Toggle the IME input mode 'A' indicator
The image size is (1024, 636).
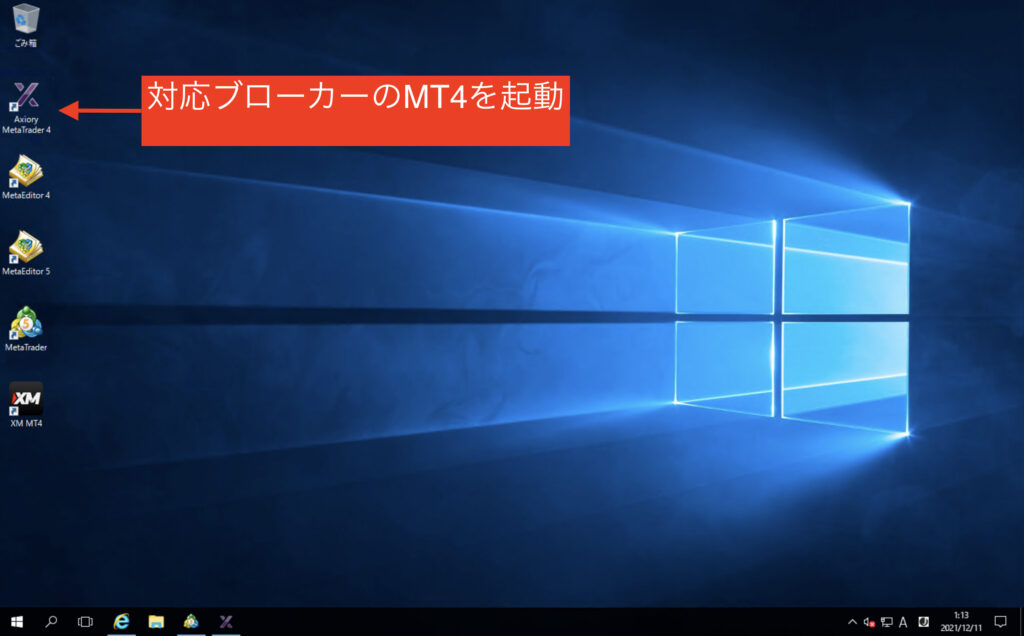point(903,621)
